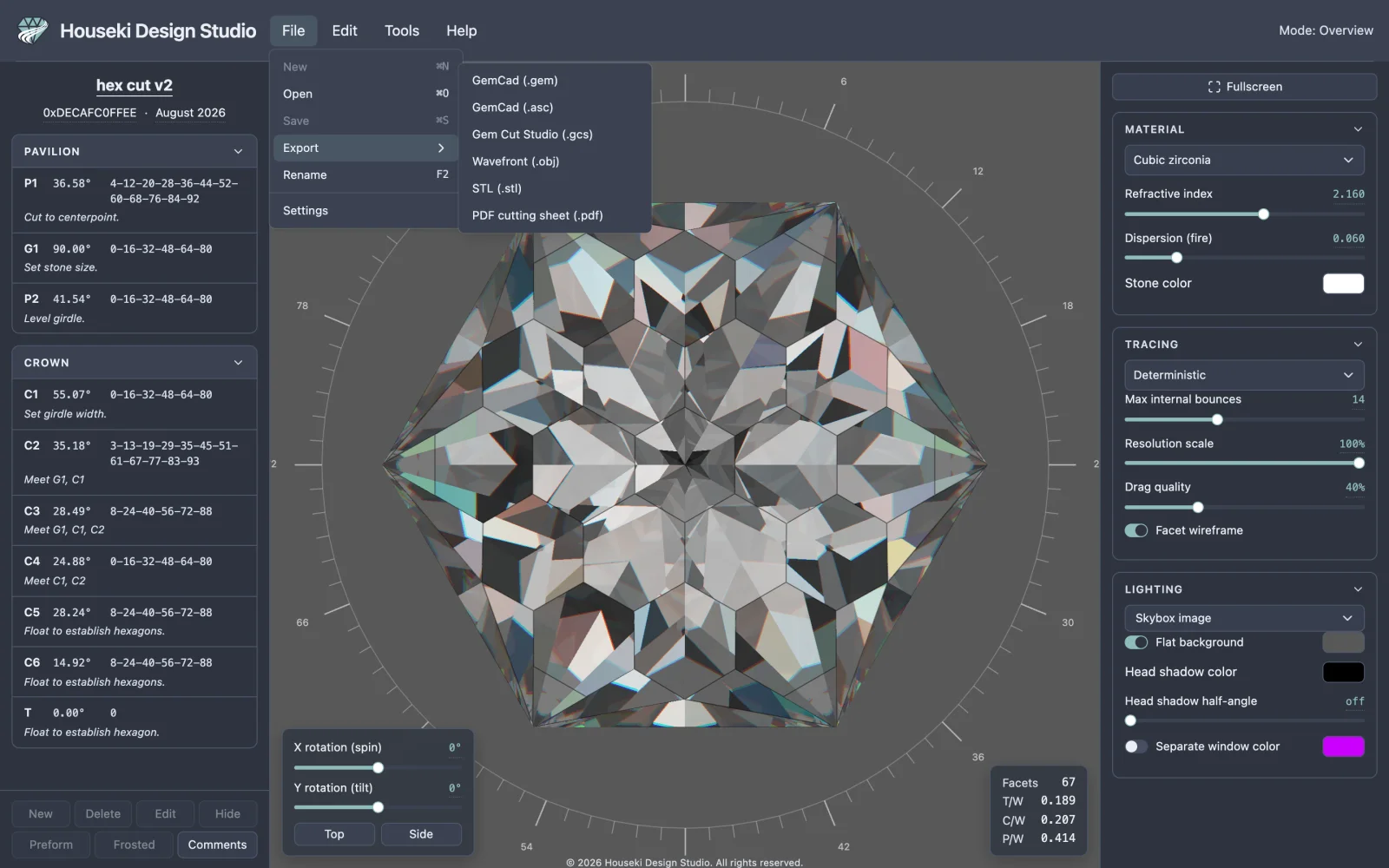Select the C3 28.49° crown row
1389x868 pixels.
(x=135, y=520)
